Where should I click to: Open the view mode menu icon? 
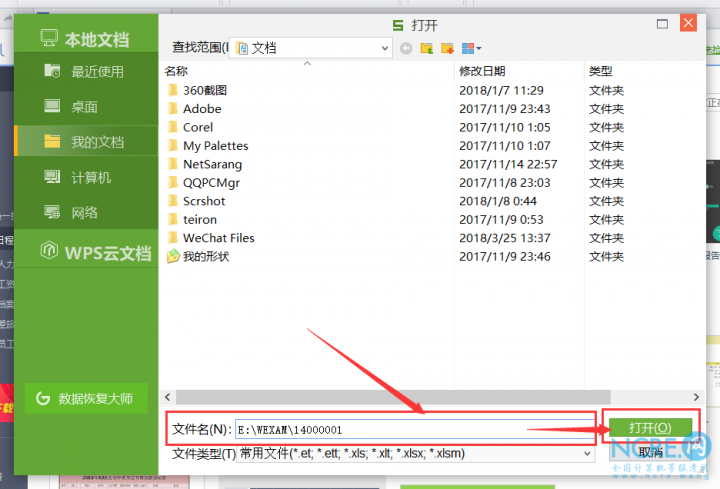coord(471,48)
